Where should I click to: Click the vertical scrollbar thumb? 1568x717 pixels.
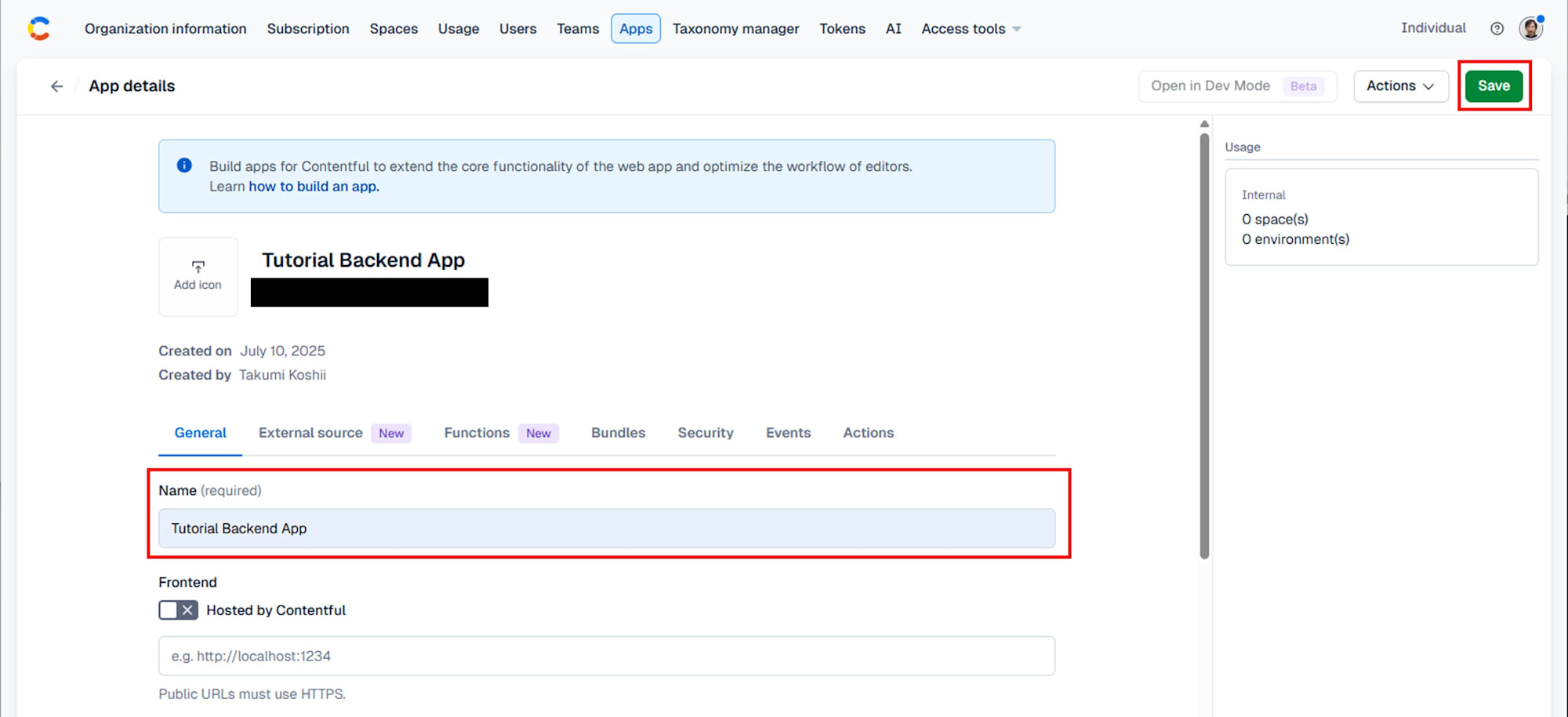(x=1204, y=345)
